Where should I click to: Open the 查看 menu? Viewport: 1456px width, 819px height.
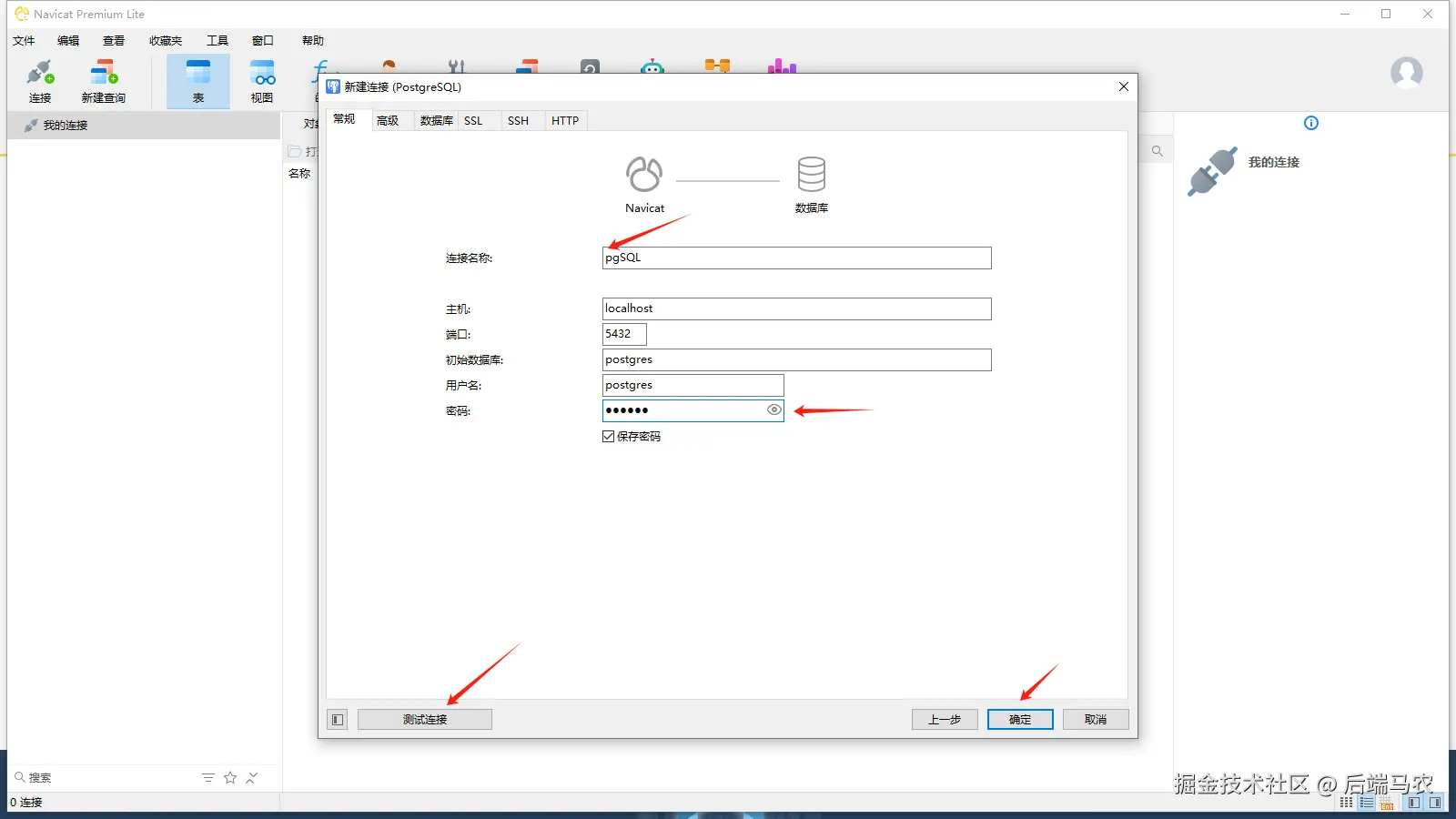point(114,41)
